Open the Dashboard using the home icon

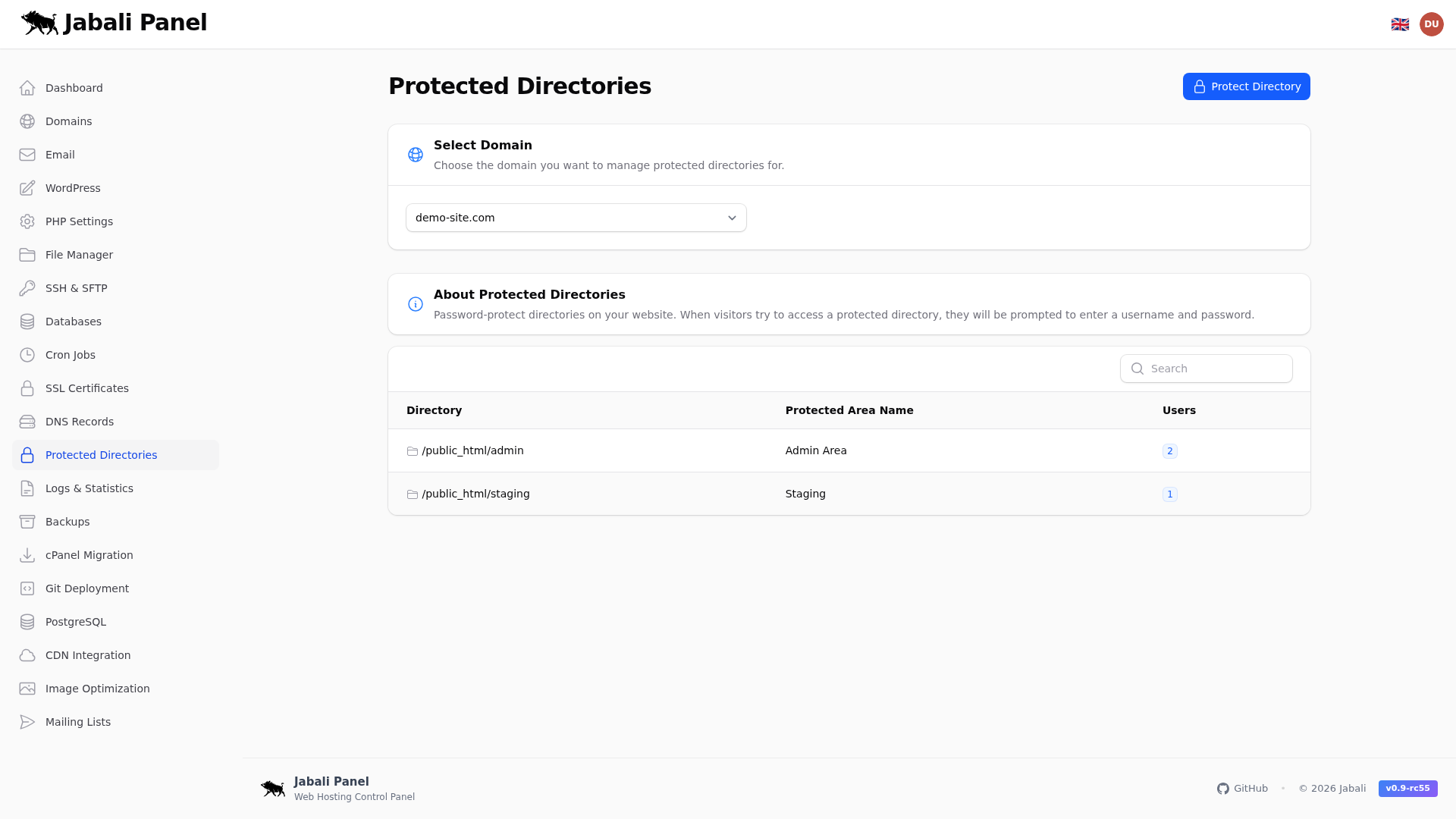(27, 88)
